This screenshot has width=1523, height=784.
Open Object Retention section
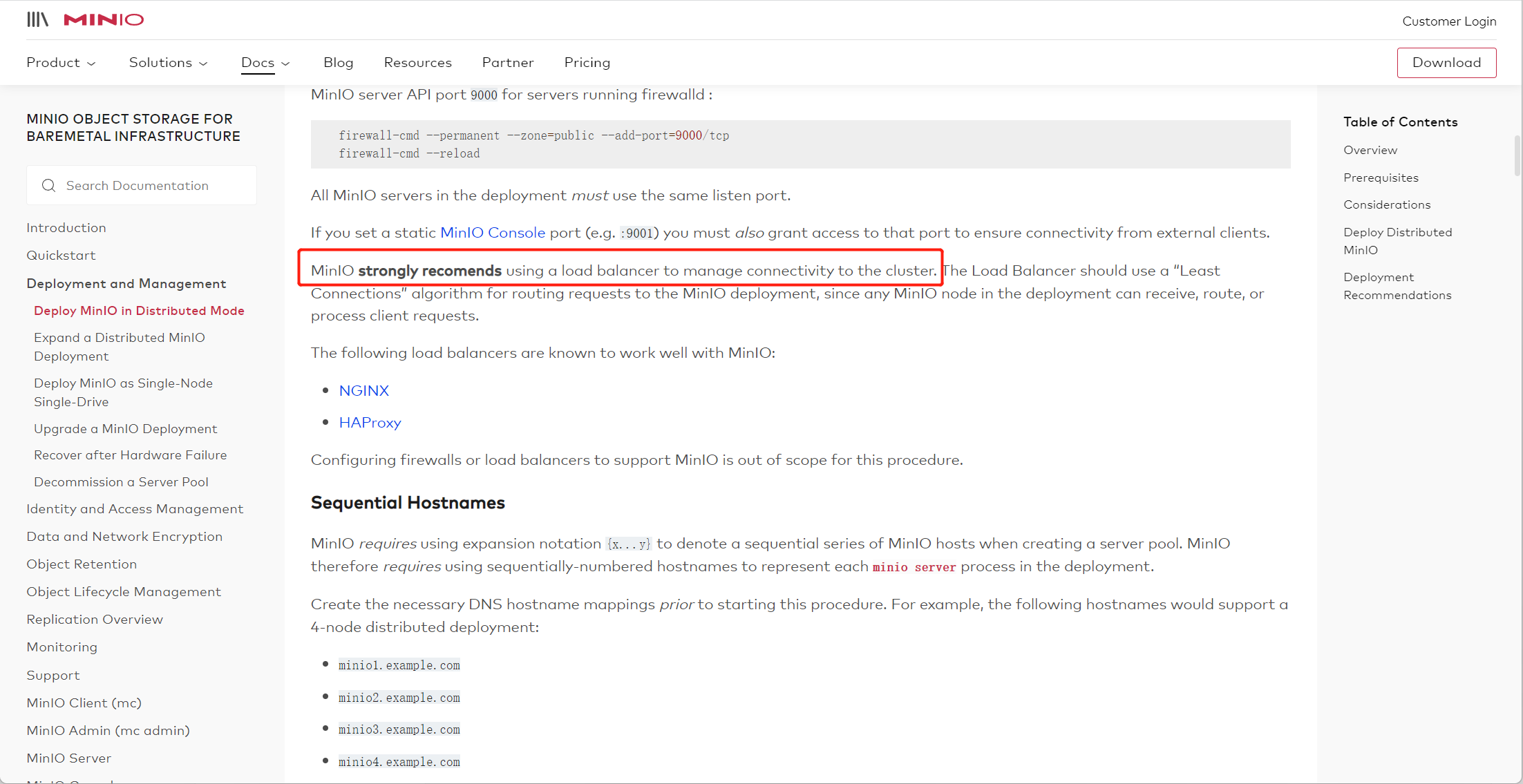(x=82, y=564)
